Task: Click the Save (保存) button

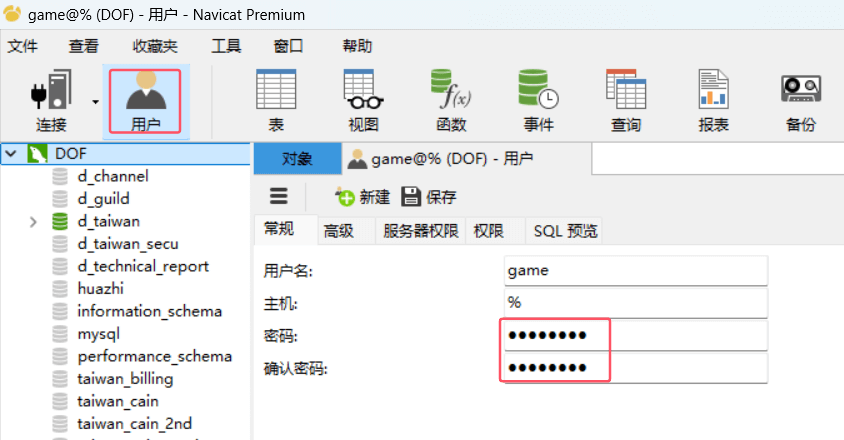Action: [428, 196]
